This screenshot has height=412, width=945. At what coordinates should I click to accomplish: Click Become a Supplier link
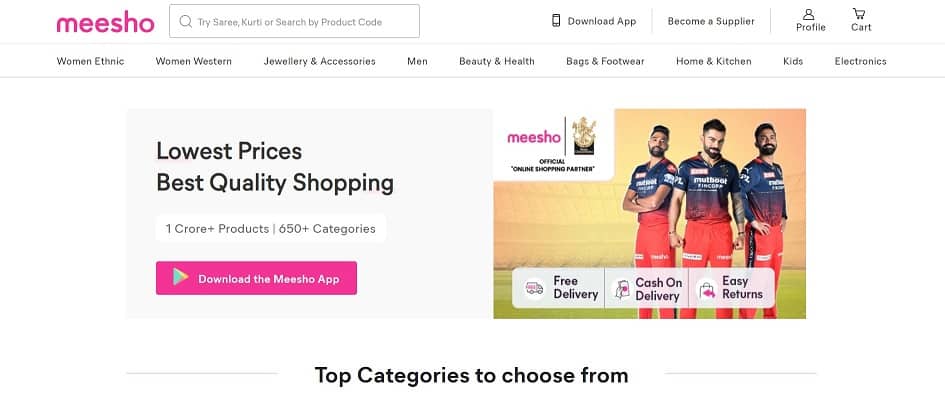[711, 21]
